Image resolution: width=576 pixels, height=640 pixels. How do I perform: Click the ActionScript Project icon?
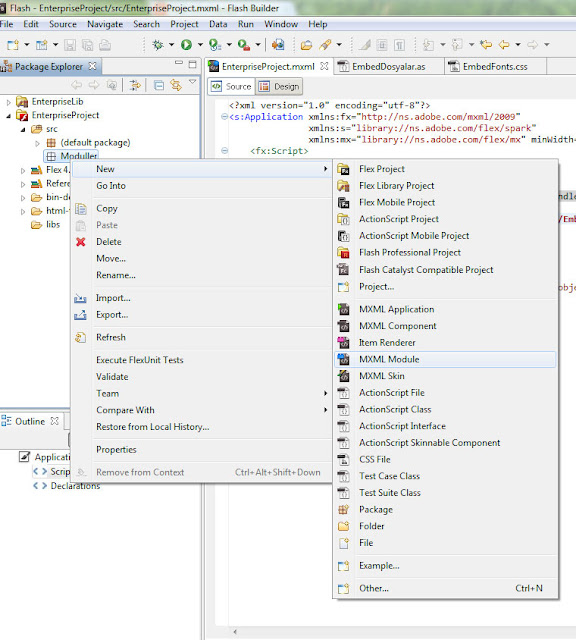[x=344, y=219]
